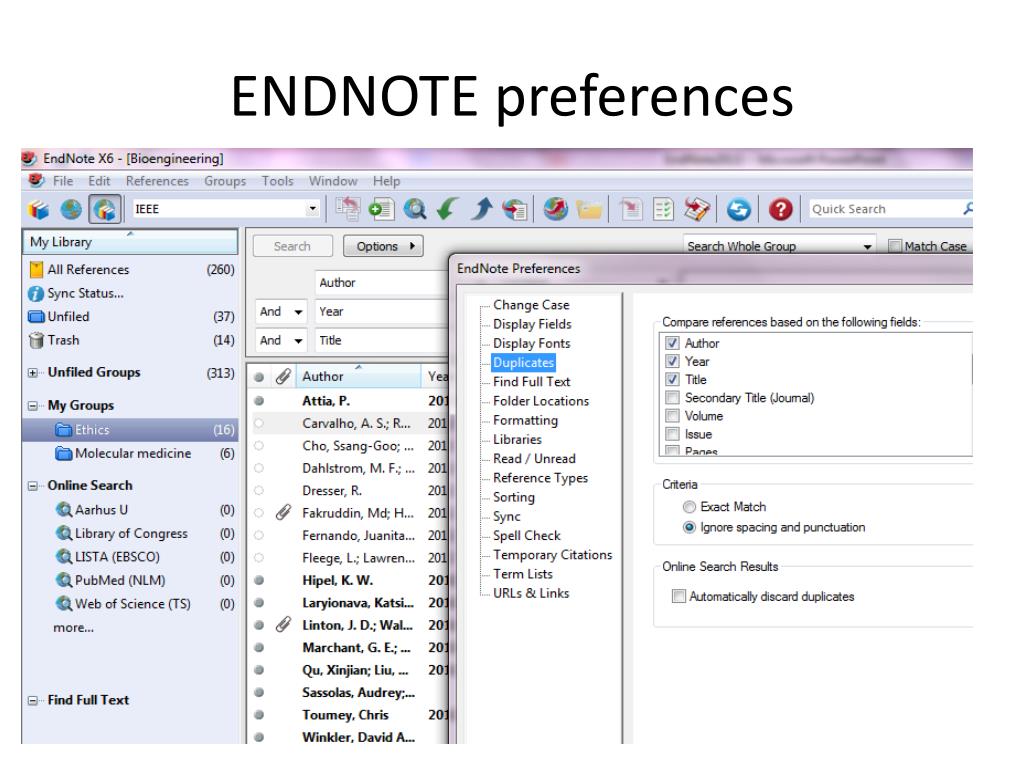Select the Exact Match radio button
The width and height of the screenshot is (1024, 768).
(689, 507)
